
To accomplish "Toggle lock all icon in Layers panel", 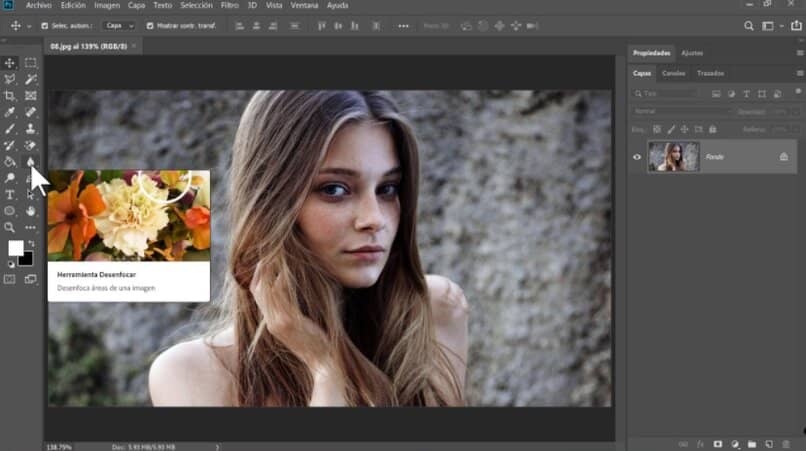I will click(712, 130).
